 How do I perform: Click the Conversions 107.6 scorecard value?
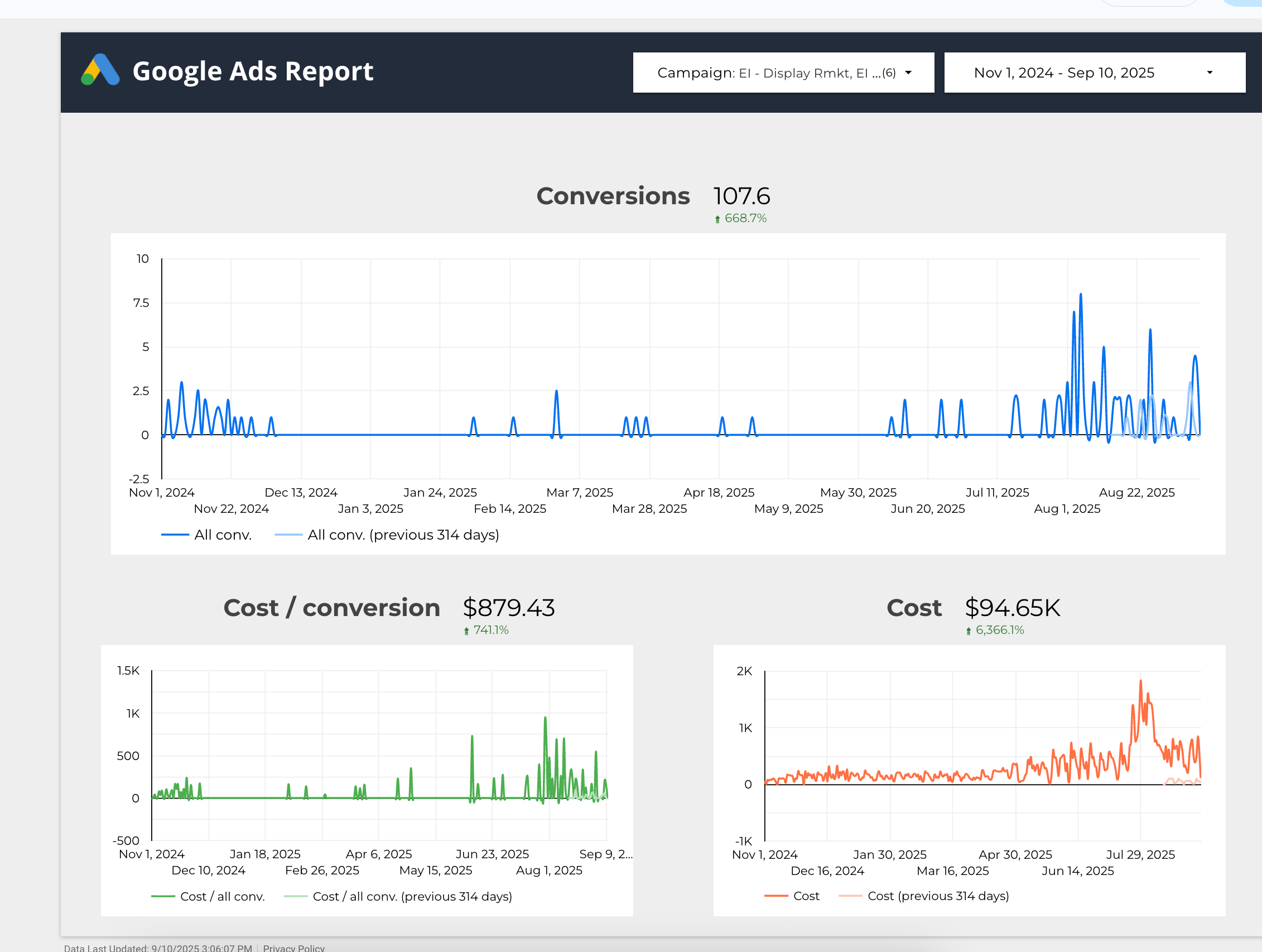pos(741,196)
